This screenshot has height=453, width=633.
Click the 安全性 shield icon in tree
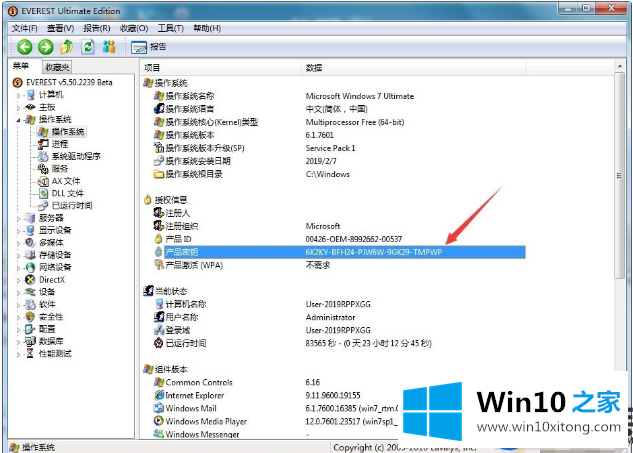(x=30, y=317)
